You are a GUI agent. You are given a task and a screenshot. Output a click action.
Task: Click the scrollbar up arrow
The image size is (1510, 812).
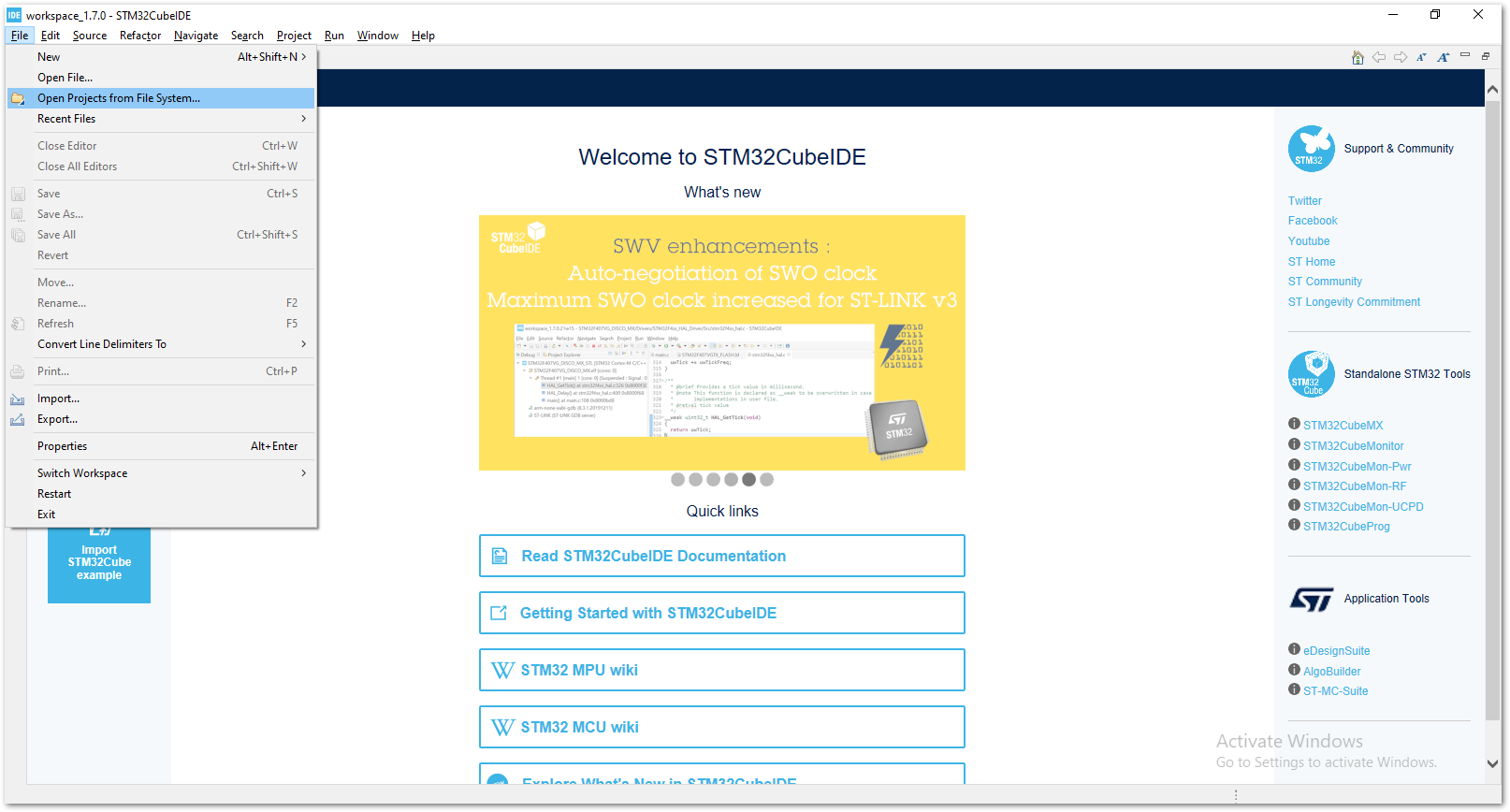tap(1493, 89)
